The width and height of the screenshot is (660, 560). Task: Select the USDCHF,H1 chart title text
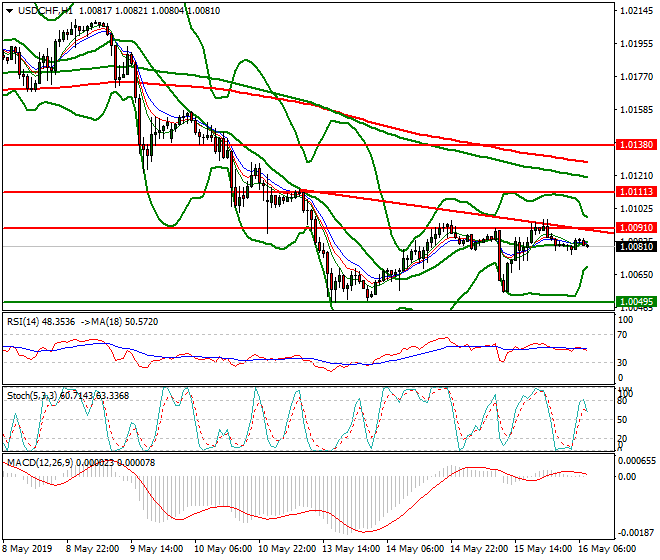click(x=45, y=11)
